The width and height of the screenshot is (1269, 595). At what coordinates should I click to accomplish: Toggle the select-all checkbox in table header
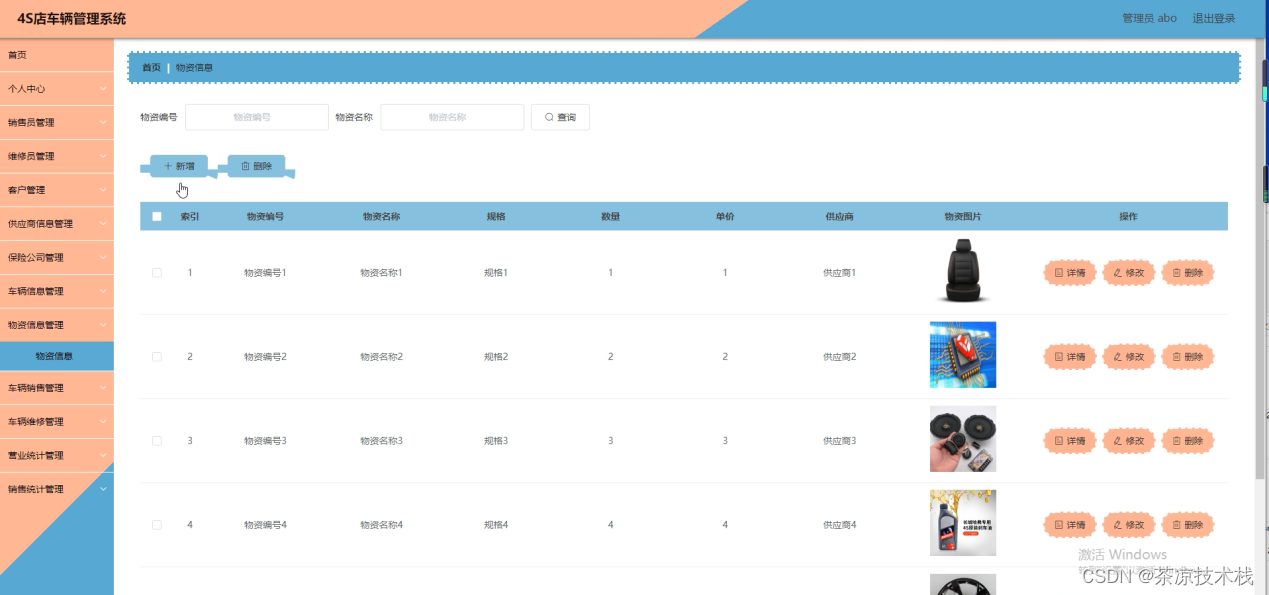coord(156,215)
